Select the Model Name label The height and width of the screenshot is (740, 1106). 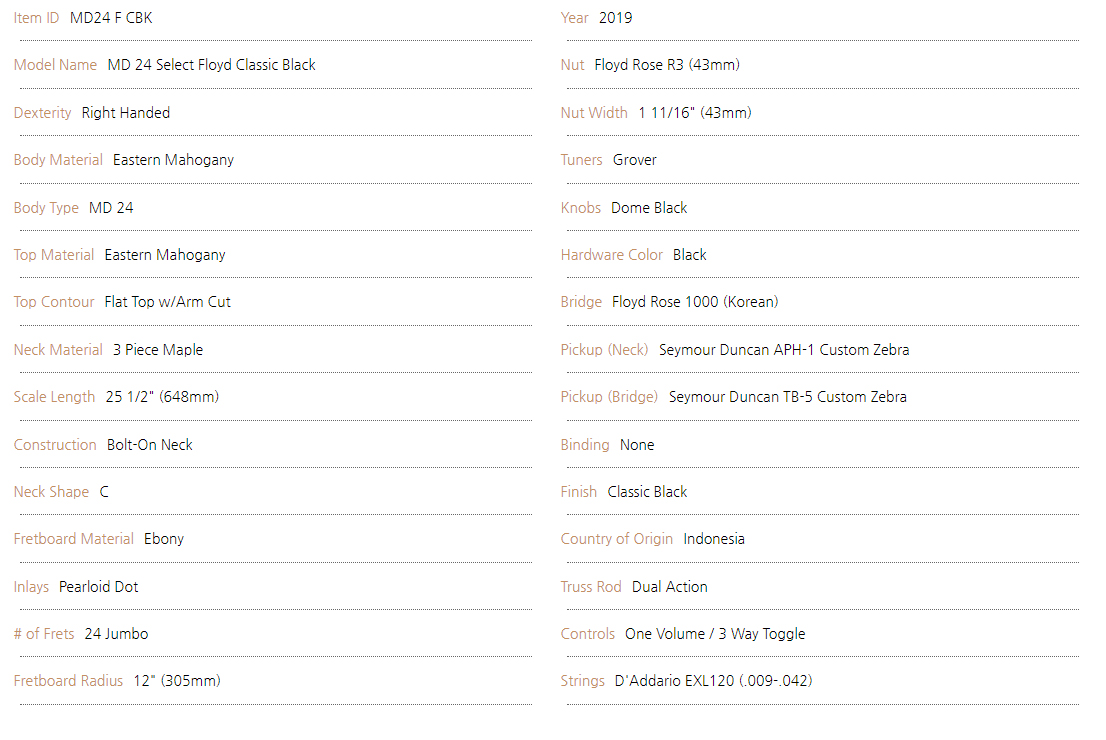pyautogui.click(x=55, y=65)
